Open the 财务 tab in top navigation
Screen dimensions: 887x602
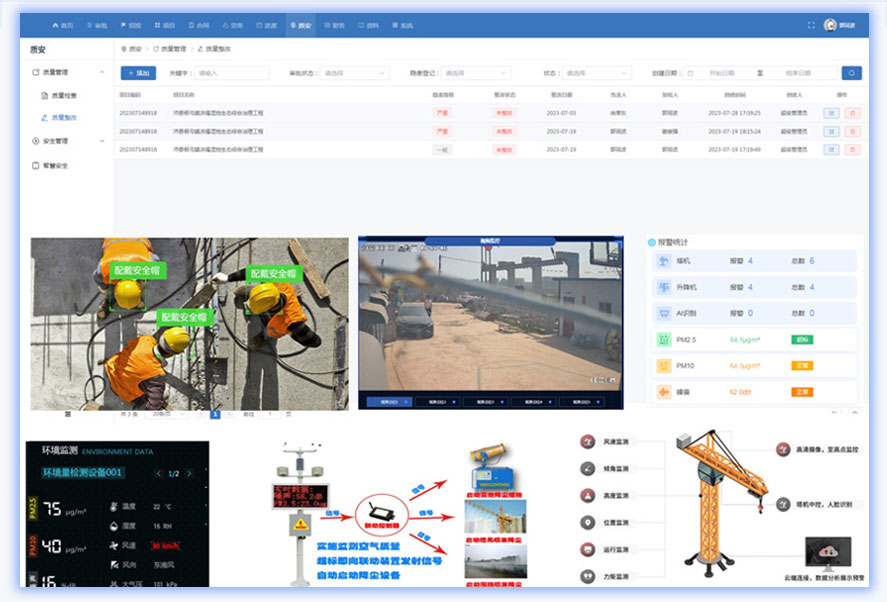point(334,25)
